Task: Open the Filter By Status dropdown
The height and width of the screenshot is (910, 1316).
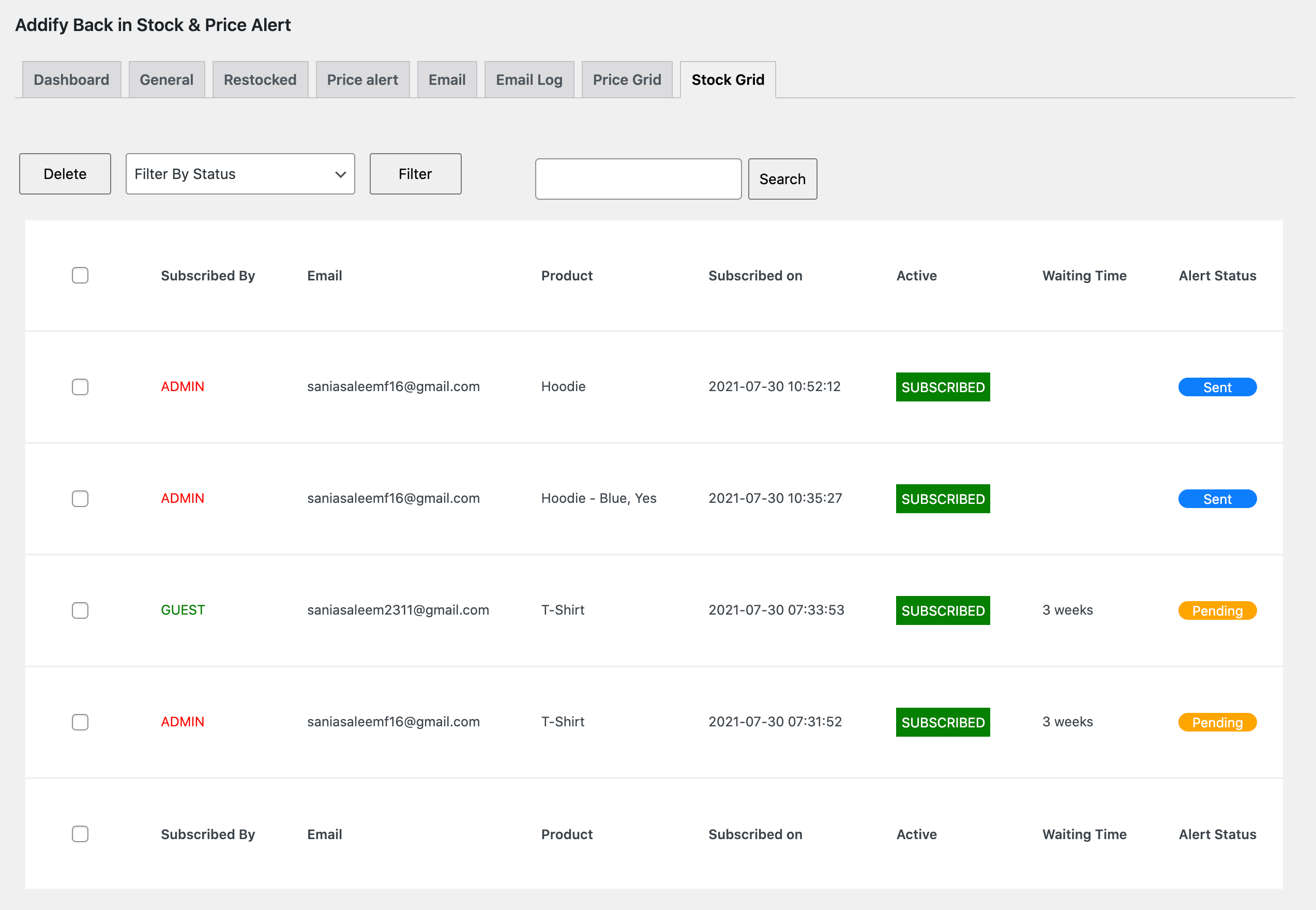Action: point(240,174)
